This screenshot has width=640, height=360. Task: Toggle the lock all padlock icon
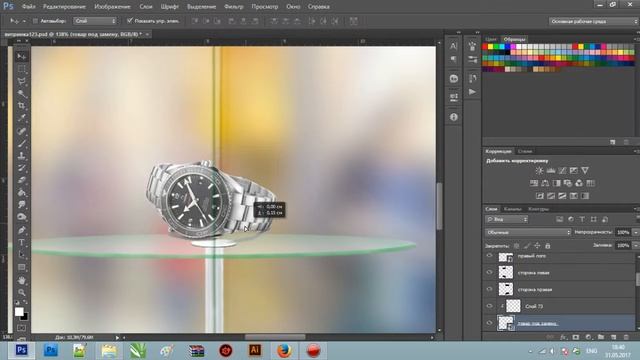[548, 246]
